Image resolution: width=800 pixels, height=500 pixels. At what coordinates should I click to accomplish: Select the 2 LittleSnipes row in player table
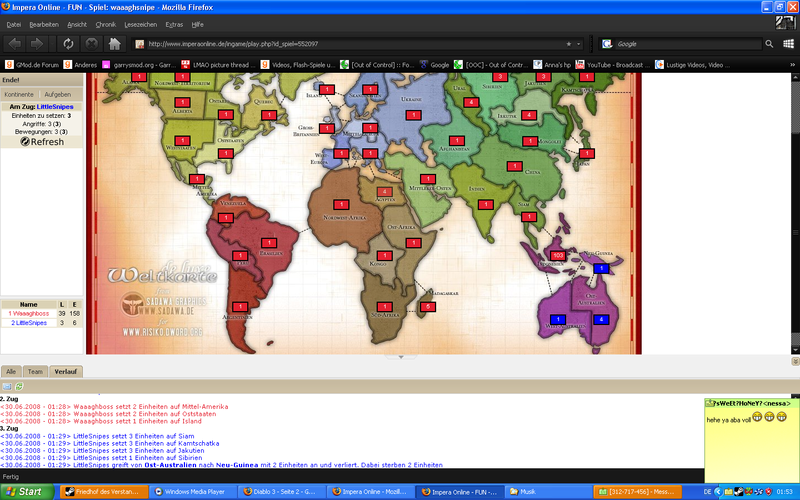coord(29,323)
